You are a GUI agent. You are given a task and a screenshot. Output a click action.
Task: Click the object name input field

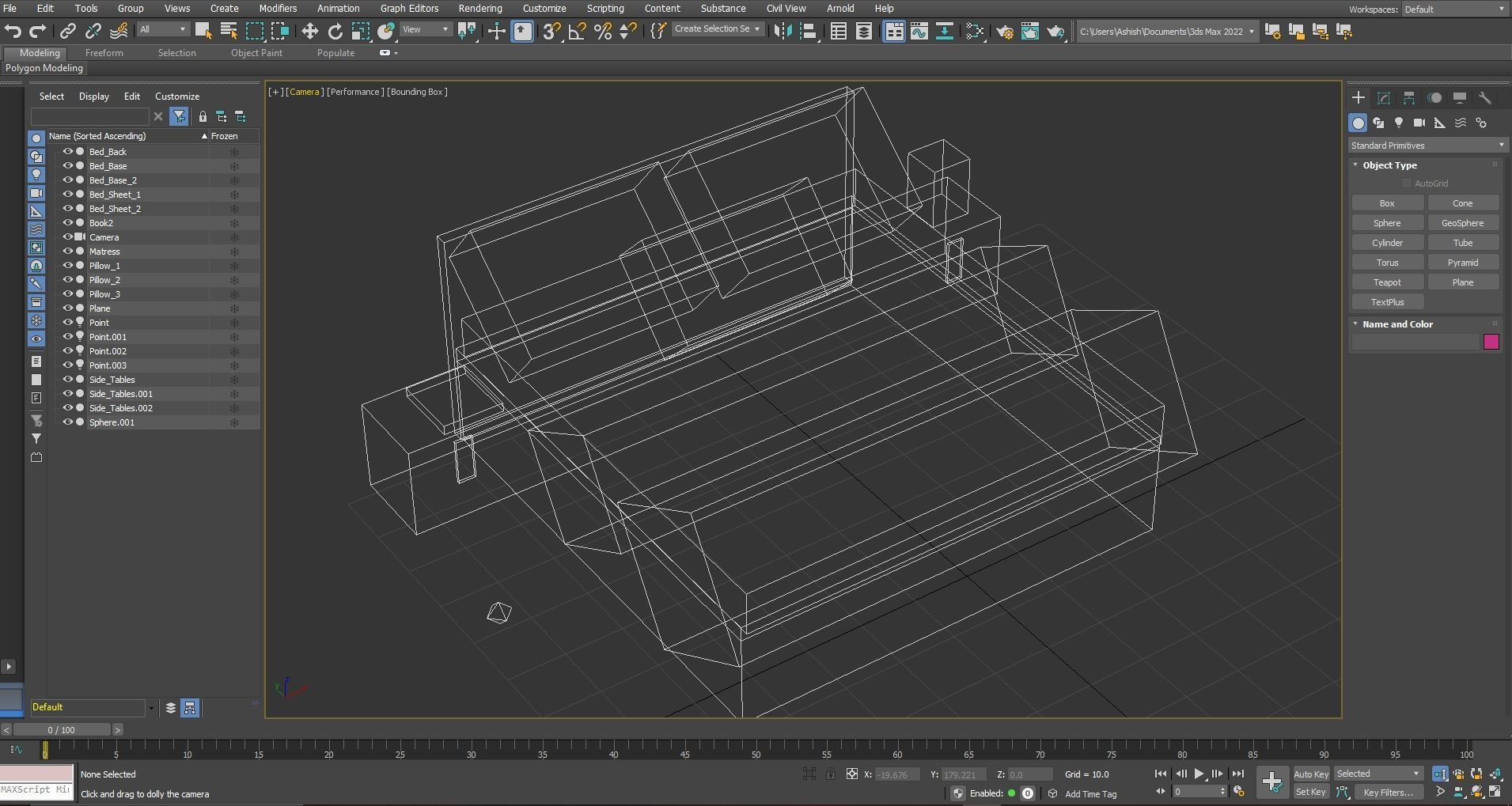(1415, 342)
